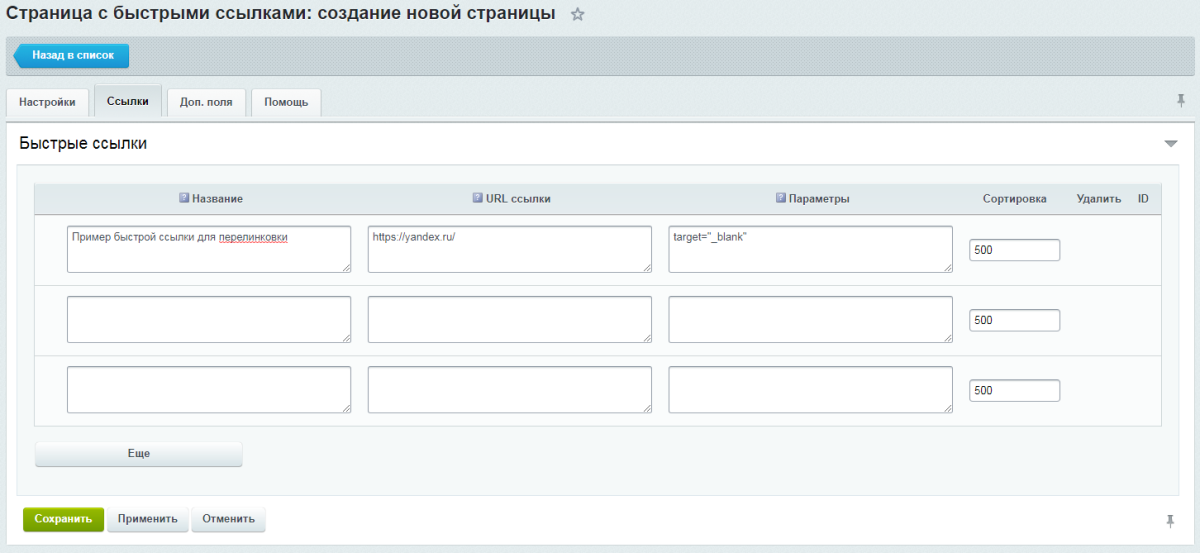Open the Помощь tab
1200x553 pixels.
[286, 102]
